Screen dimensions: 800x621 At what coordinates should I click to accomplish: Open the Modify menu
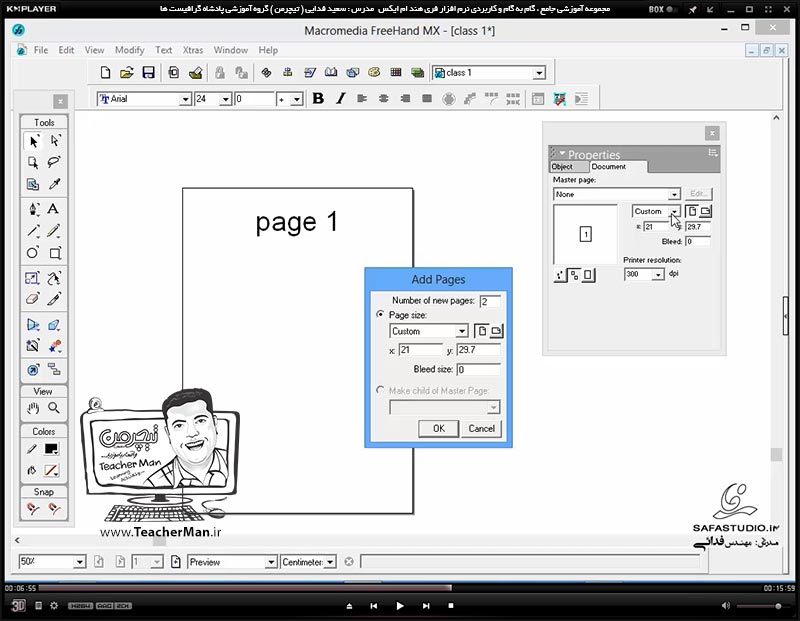click(130, 50)
